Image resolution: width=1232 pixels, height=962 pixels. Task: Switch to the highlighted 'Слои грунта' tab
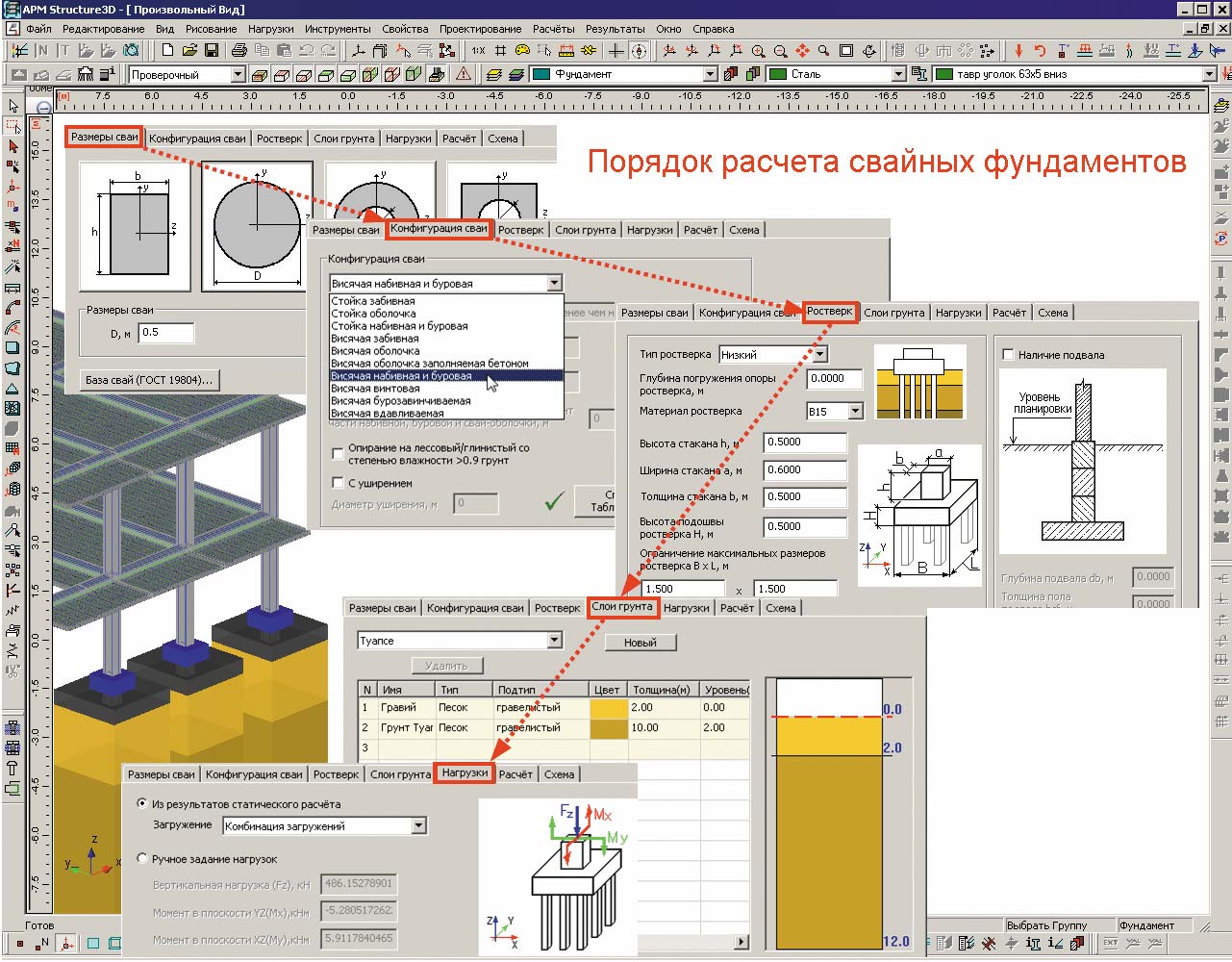coord(621,607)
